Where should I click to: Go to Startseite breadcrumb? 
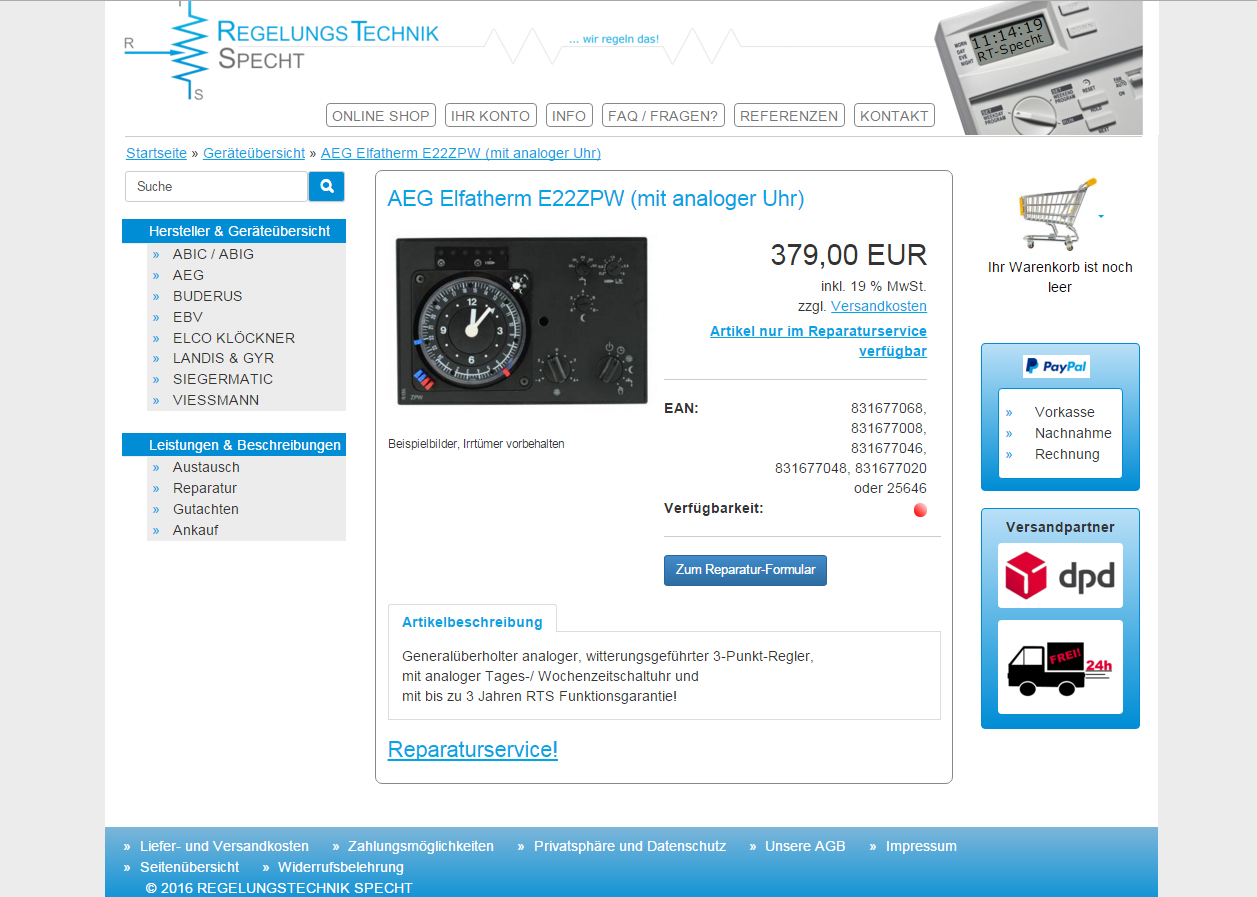tap(156, 153)
